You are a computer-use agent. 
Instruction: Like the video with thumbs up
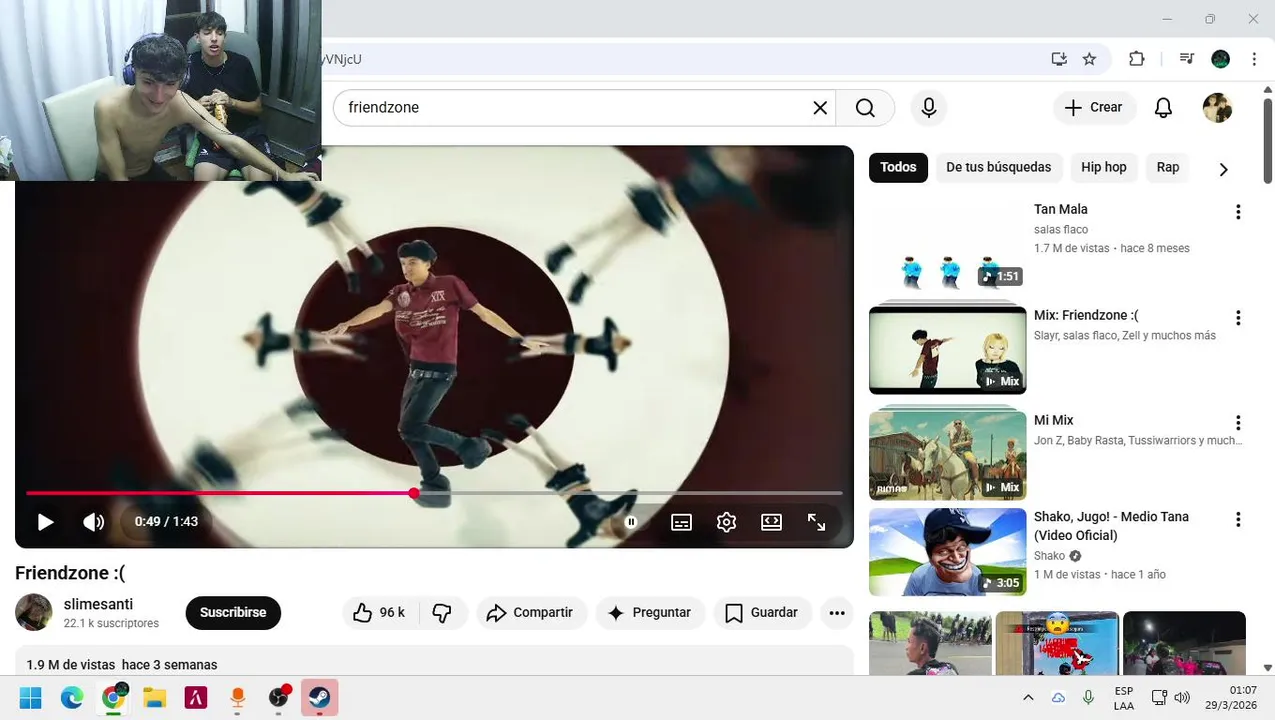[379, 613]
